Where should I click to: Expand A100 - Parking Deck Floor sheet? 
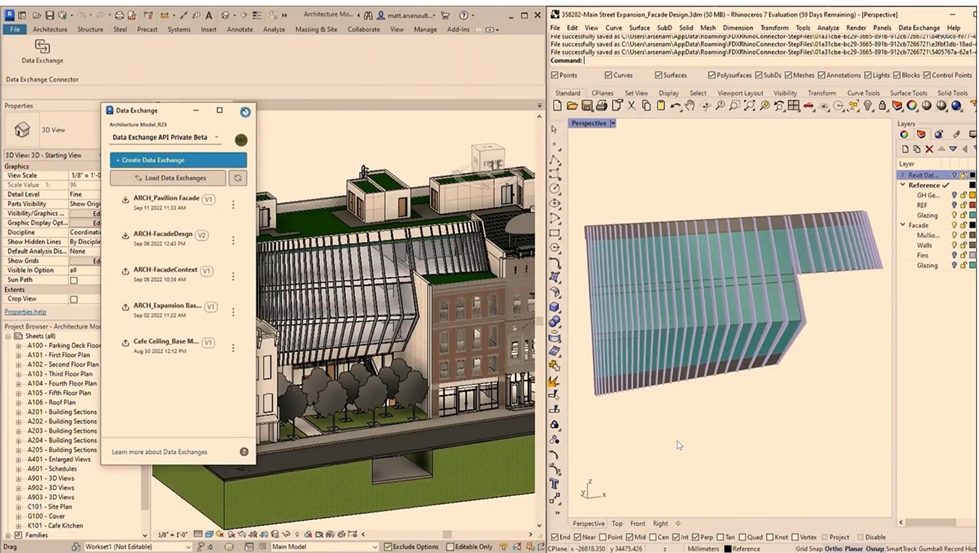[19, 345]
